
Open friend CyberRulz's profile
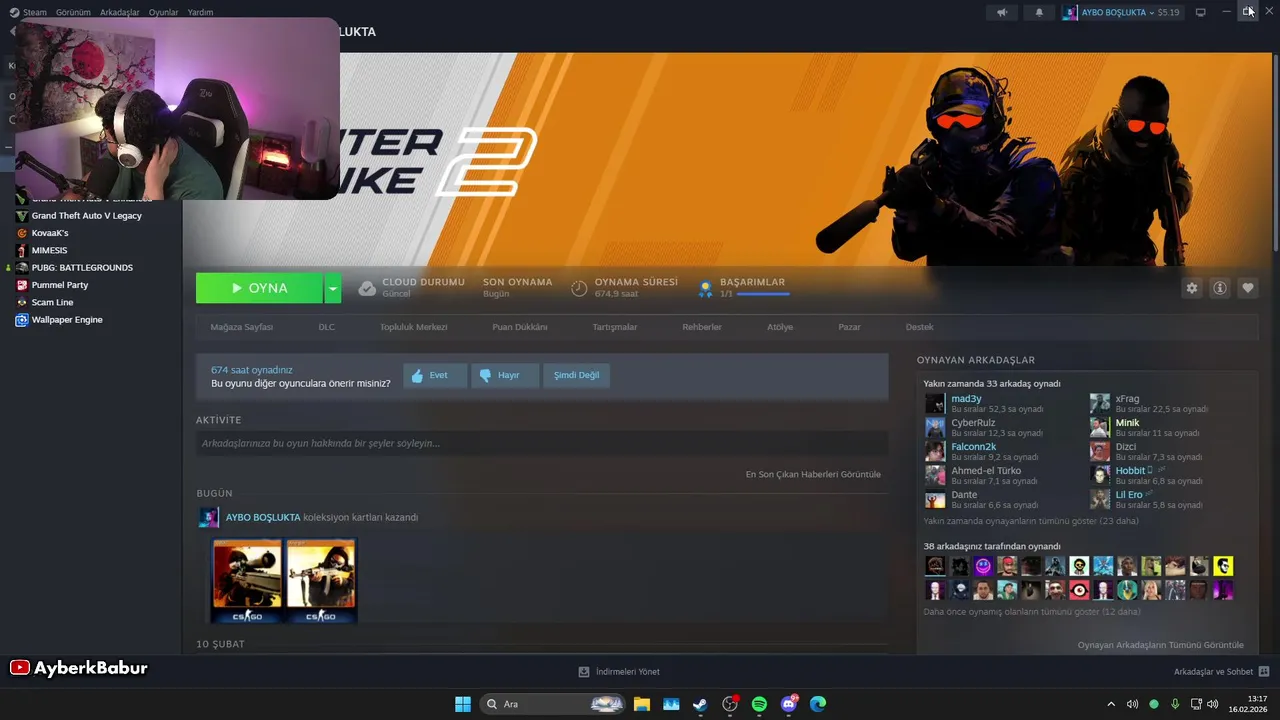[973, 423]
